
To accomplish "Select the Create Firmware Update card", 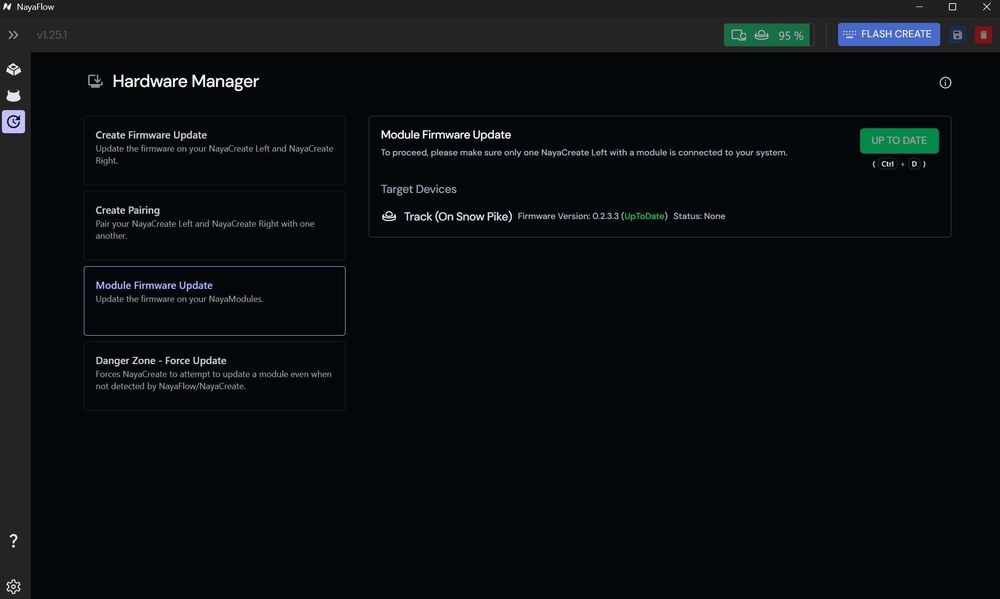I will pos(214,151).
